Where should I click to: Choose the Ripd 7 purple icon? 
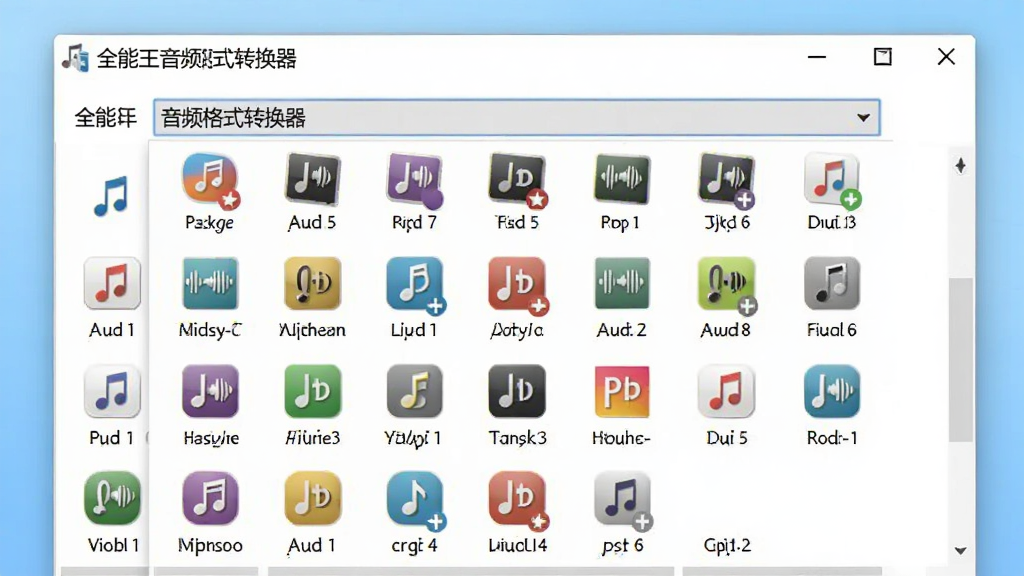[415, 179]
